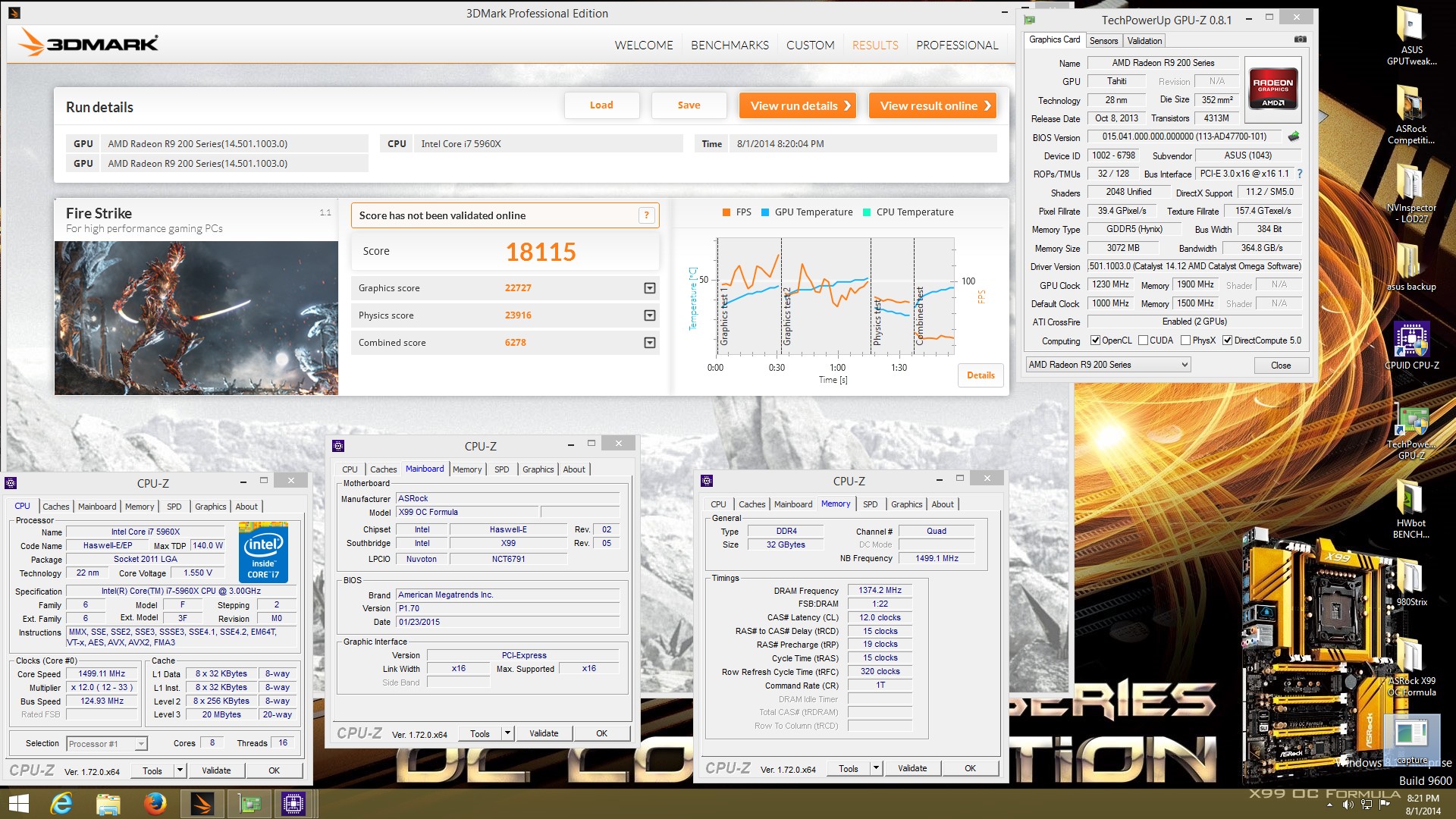Viewport: 1456px width, 819px height.
Task: Click the Bus Interface question mark in GPU-Z
Action: (x=1299, y=174)
